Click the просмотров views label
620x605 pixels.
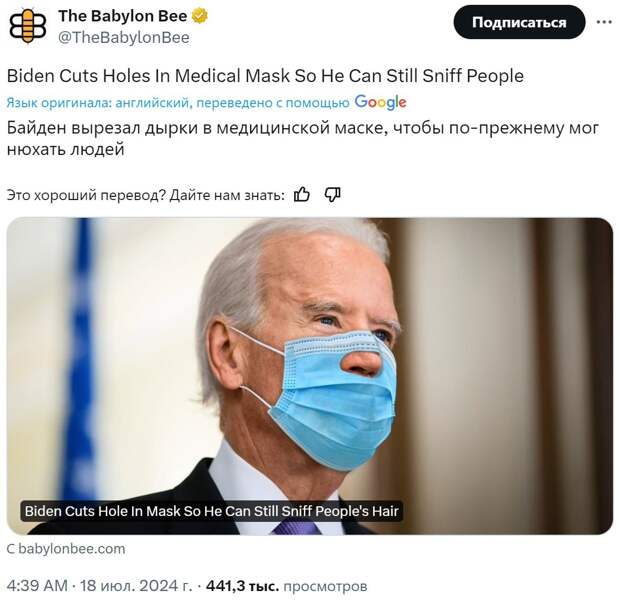[x=325, y=586]
